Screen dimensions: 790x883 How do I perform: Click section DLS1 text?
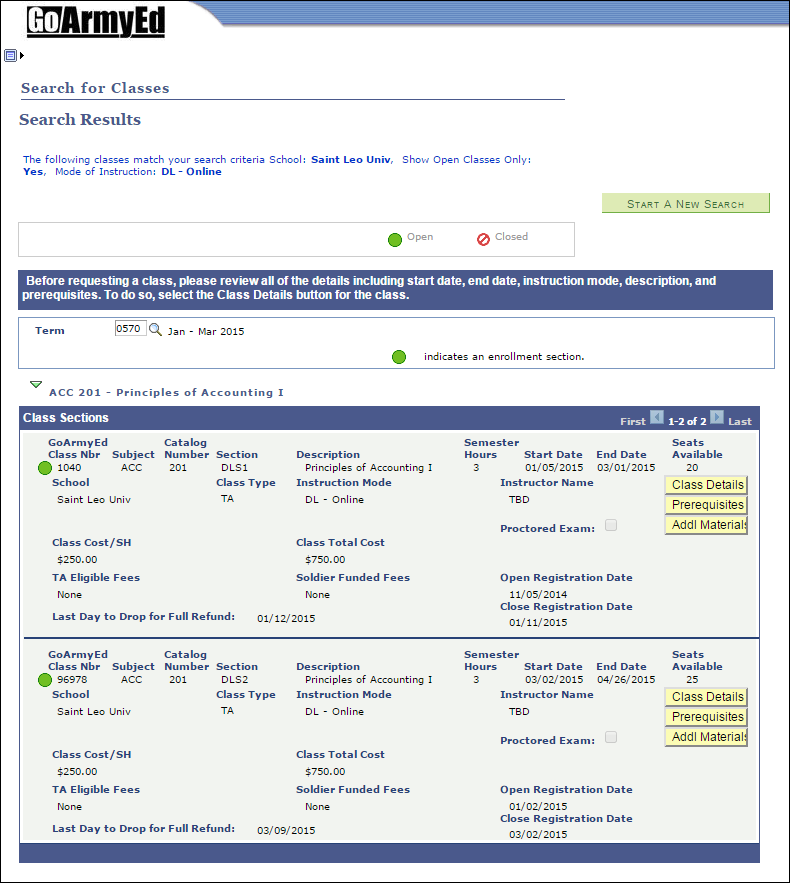pyautogui.click(x=234, y=468)
